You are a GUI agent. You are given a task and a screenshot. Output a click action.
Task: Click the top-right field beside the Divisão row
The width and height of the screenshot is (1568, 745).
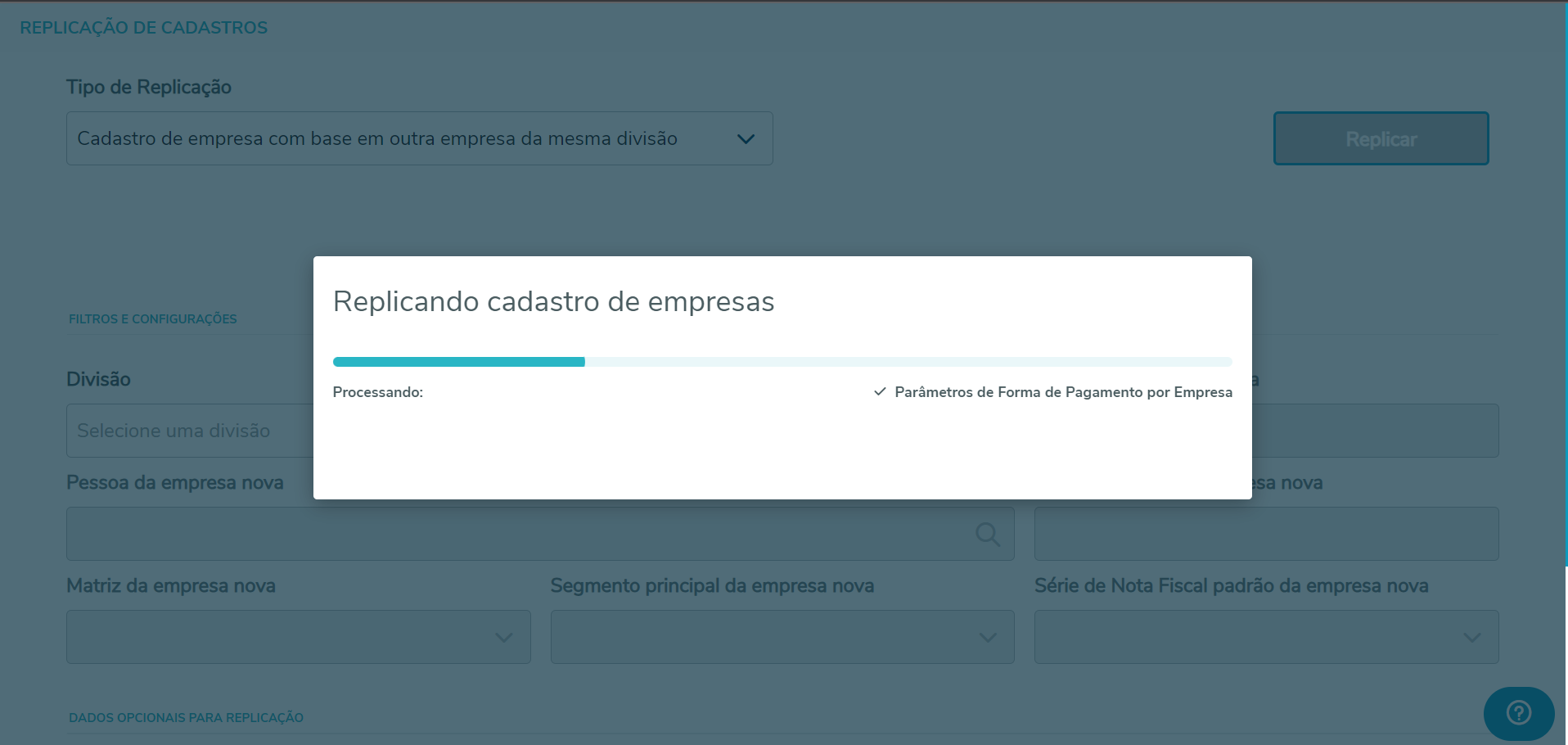(x=1375, y=431)
